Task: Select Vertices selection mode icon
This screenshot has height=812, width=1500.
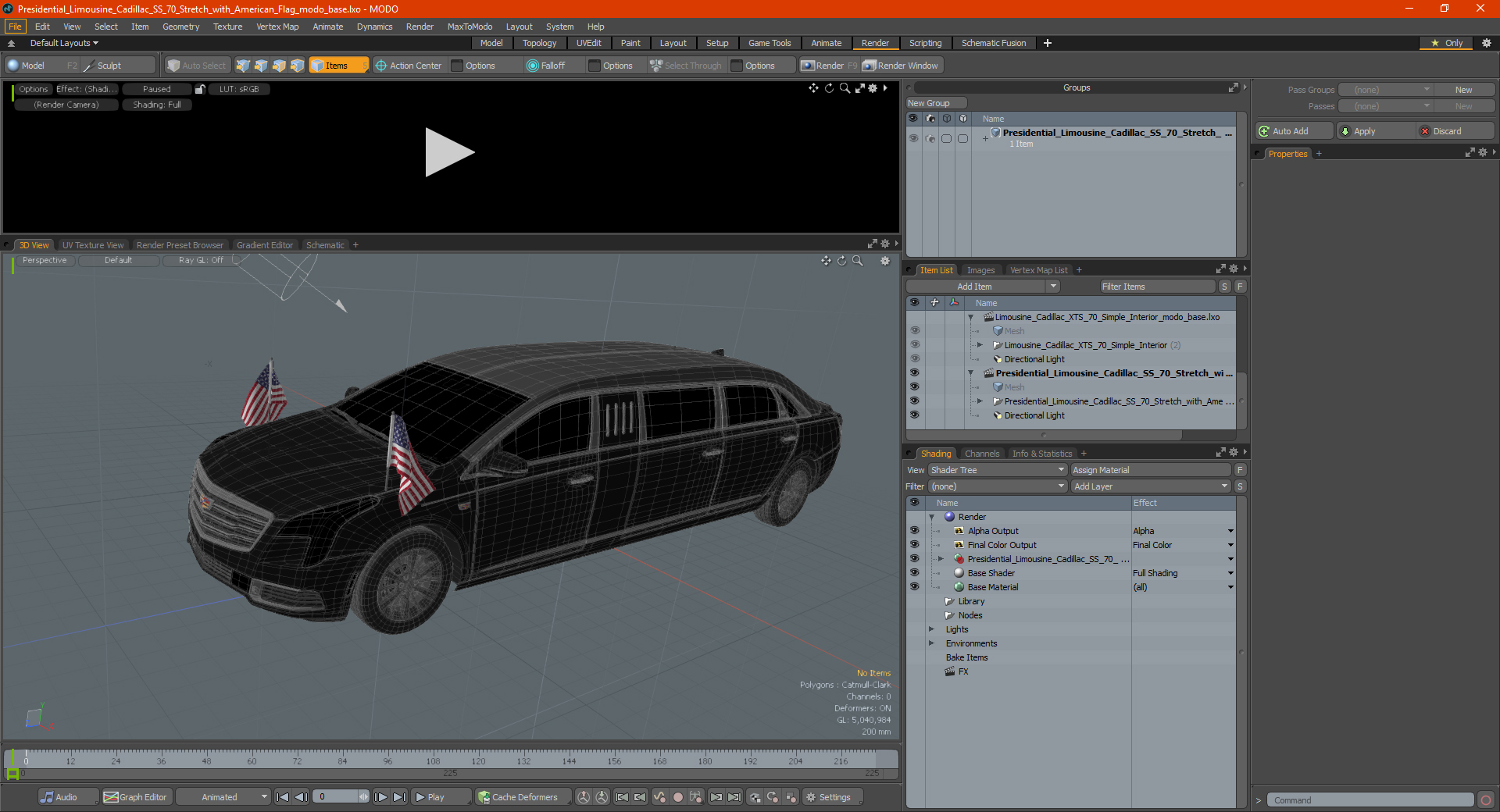Action: click(243, 66)
